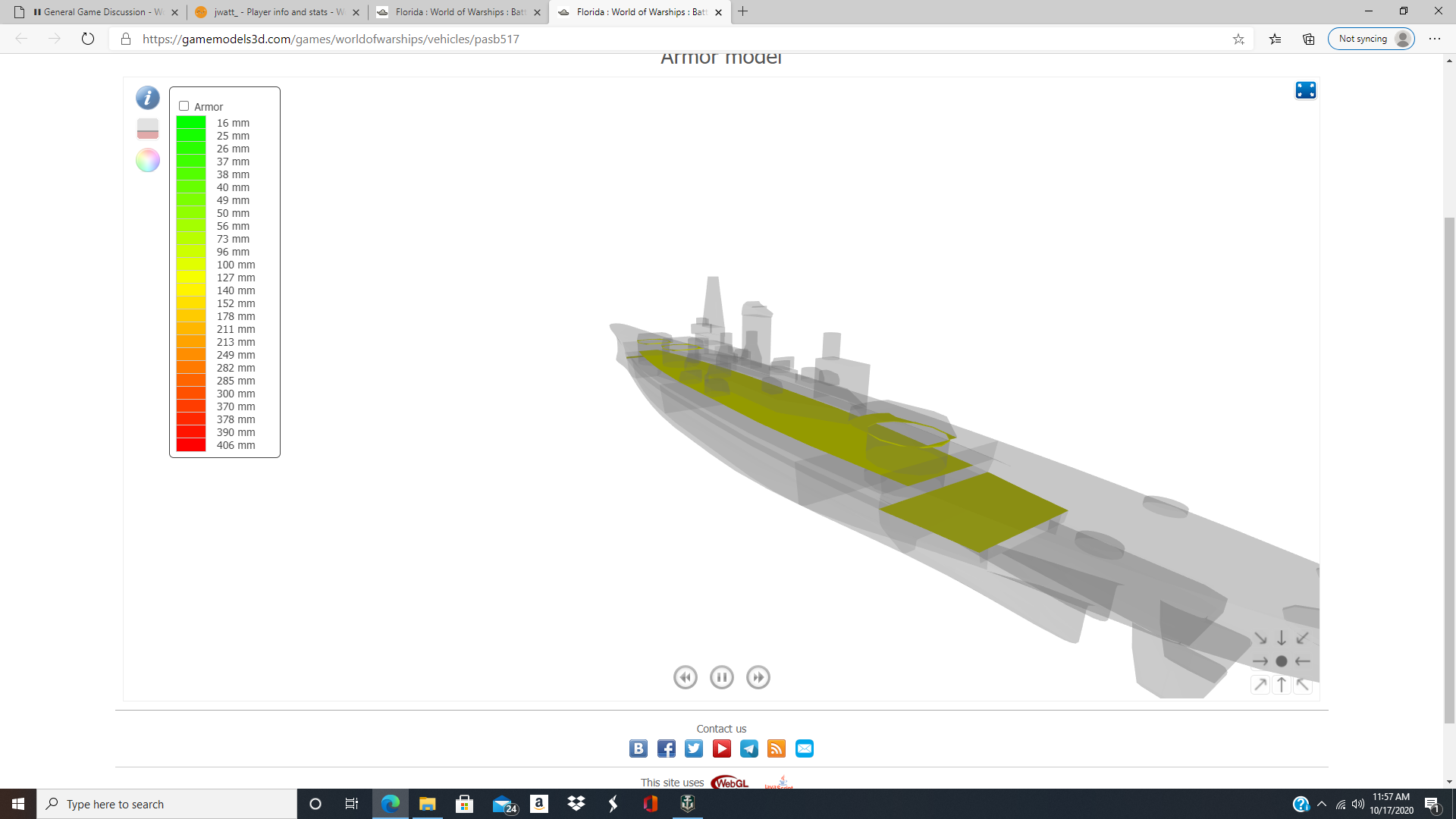
Task: Open the browser Settings and more menu
Action: (x=1434, y=39)
